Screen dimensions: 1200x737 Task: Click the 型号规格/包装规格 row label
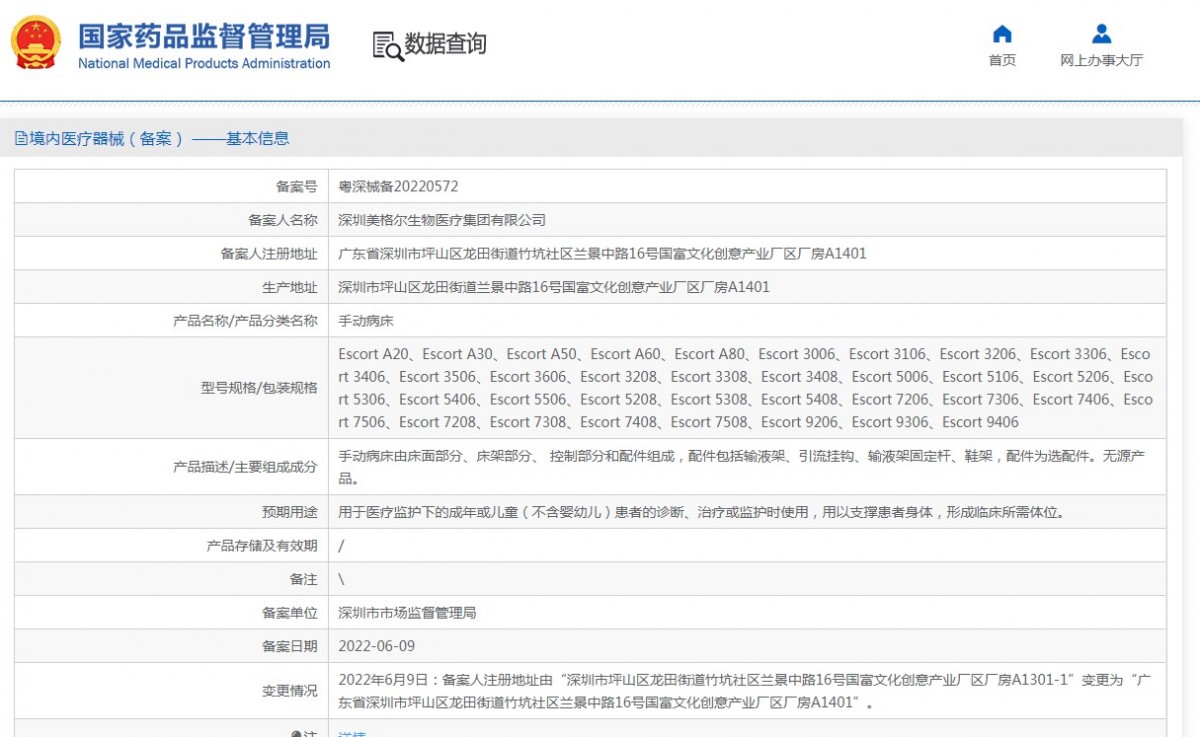pos(259,388)
